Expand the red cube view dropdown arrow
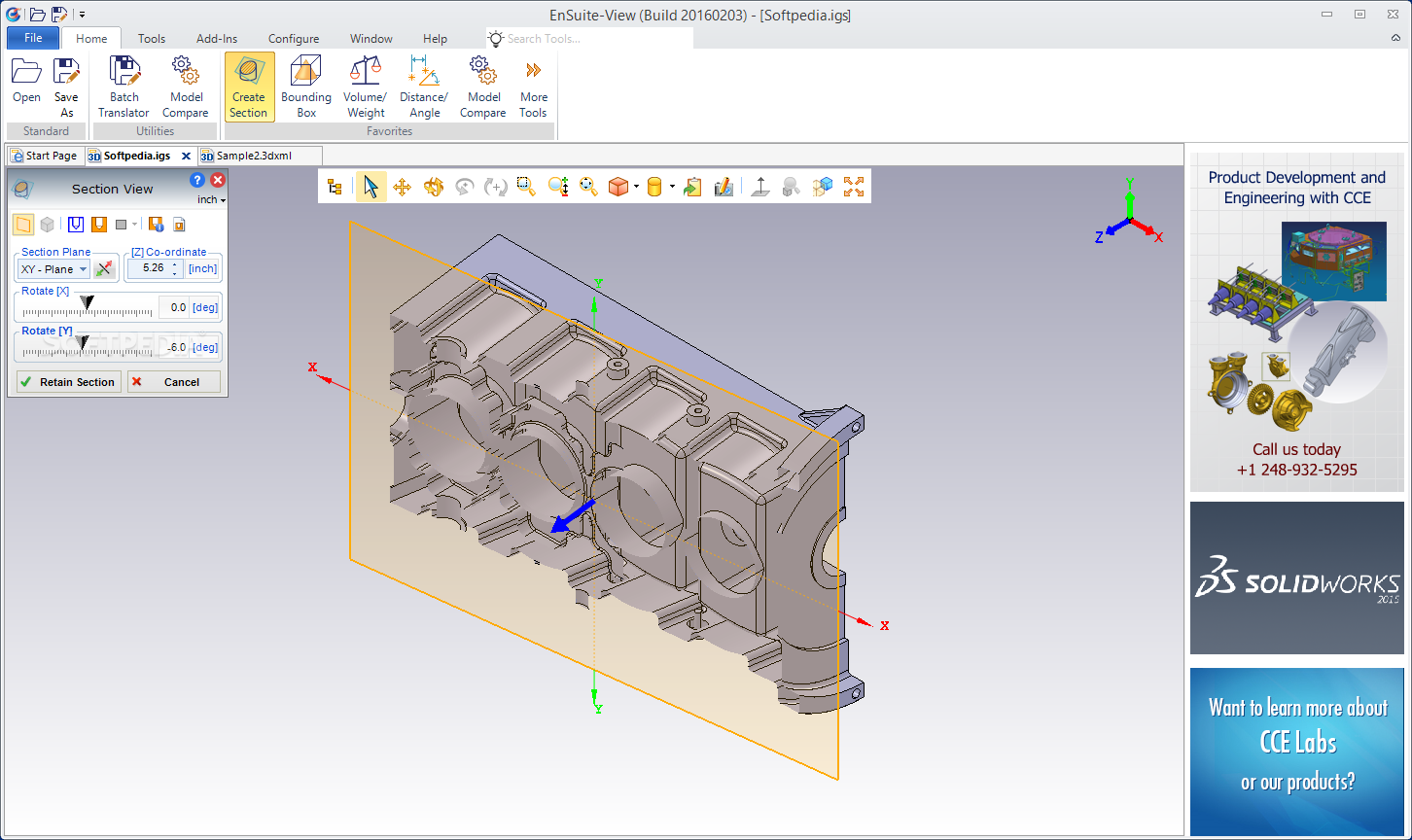 [636, 187]
